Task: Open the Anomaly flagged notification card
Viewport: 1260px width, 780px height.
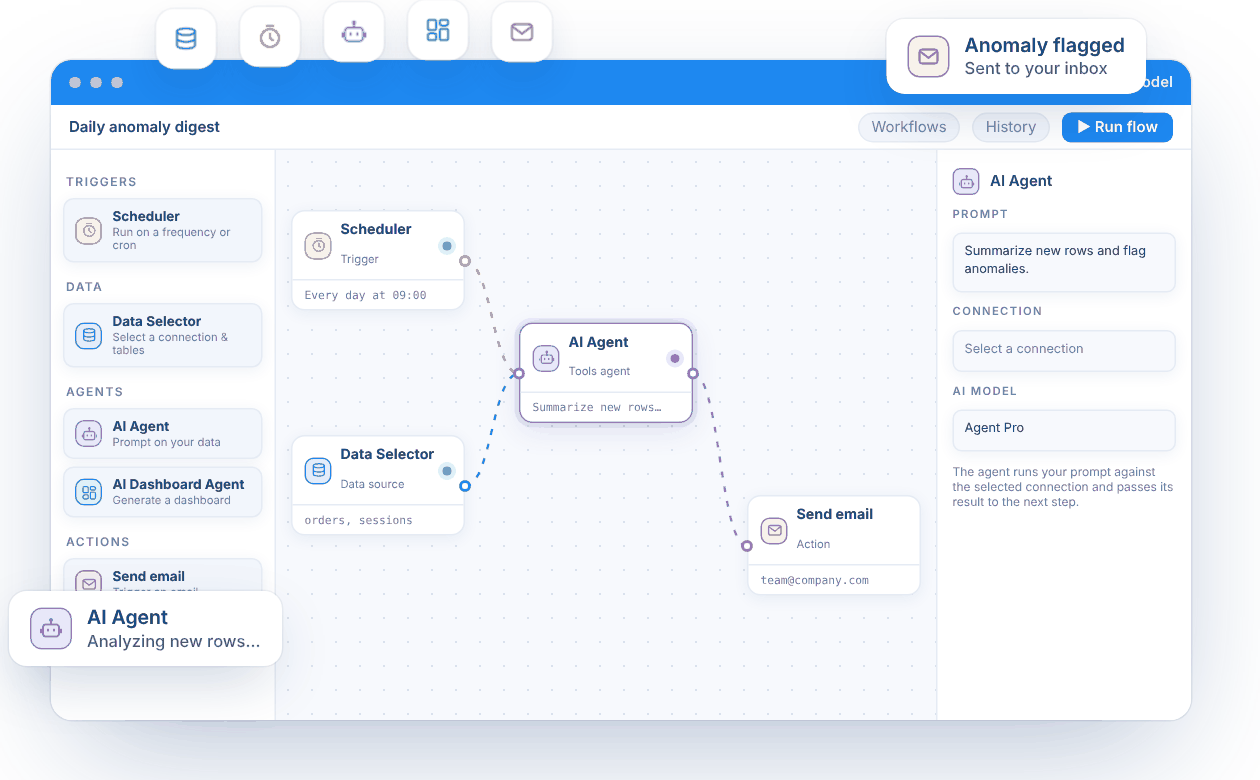Action: point(1016,56)
